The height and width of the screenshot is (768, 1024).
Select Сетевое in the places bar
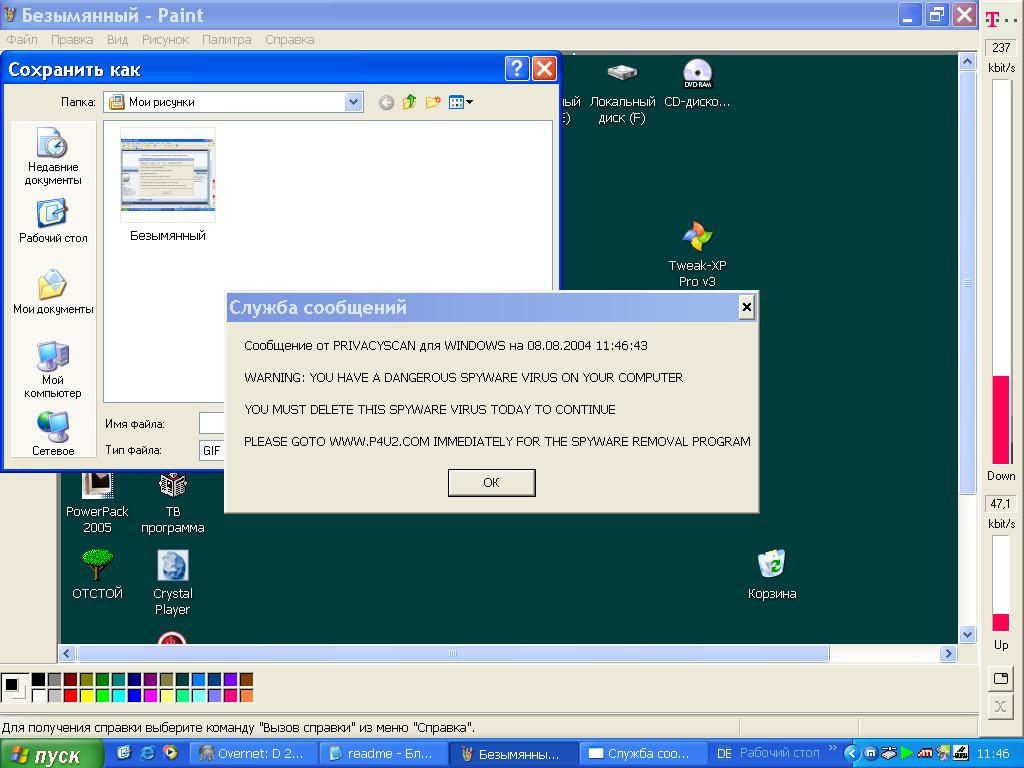click(x=53, y=434)
